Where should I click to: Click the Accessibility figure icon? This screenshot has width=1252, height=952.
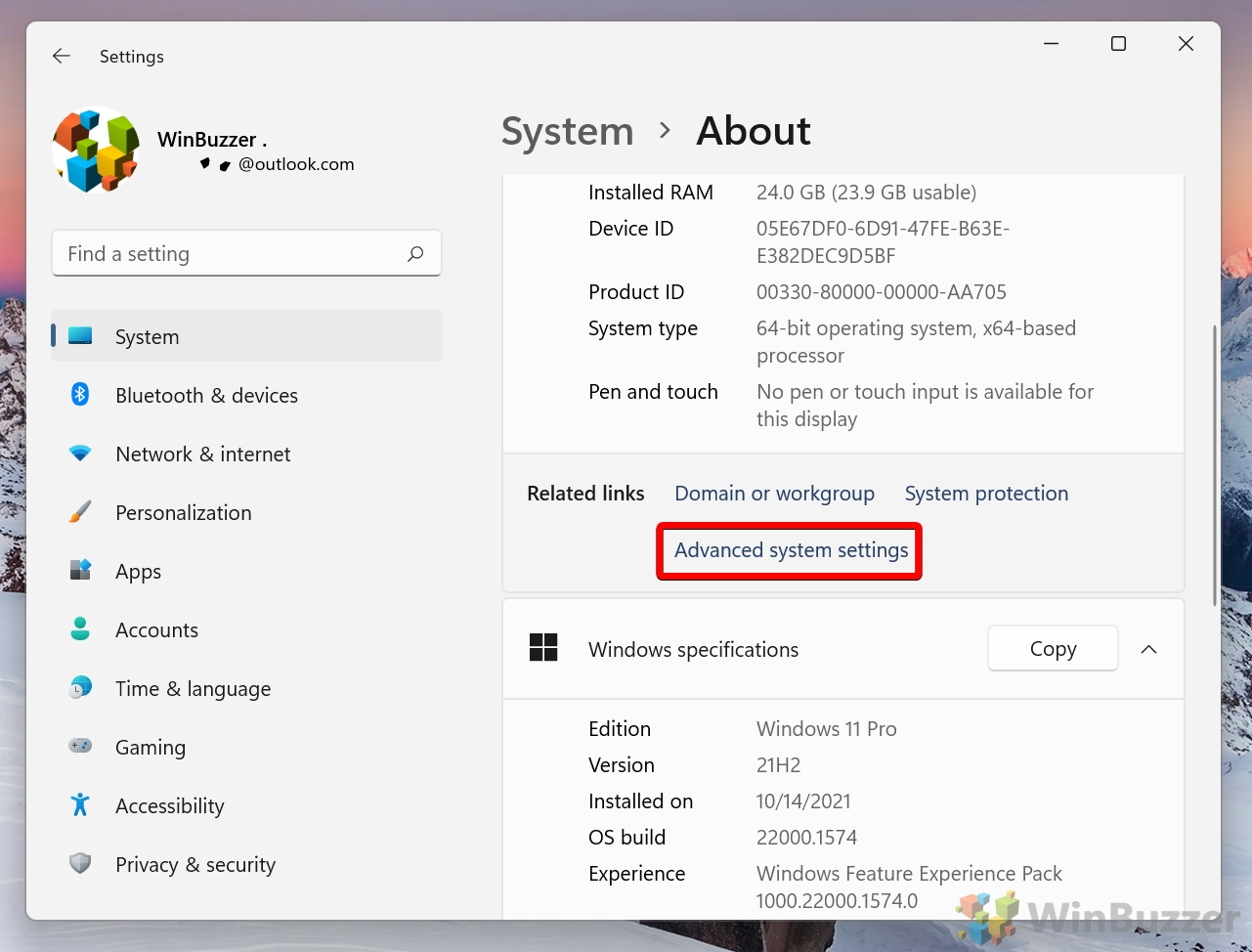(x=80, y=804)
